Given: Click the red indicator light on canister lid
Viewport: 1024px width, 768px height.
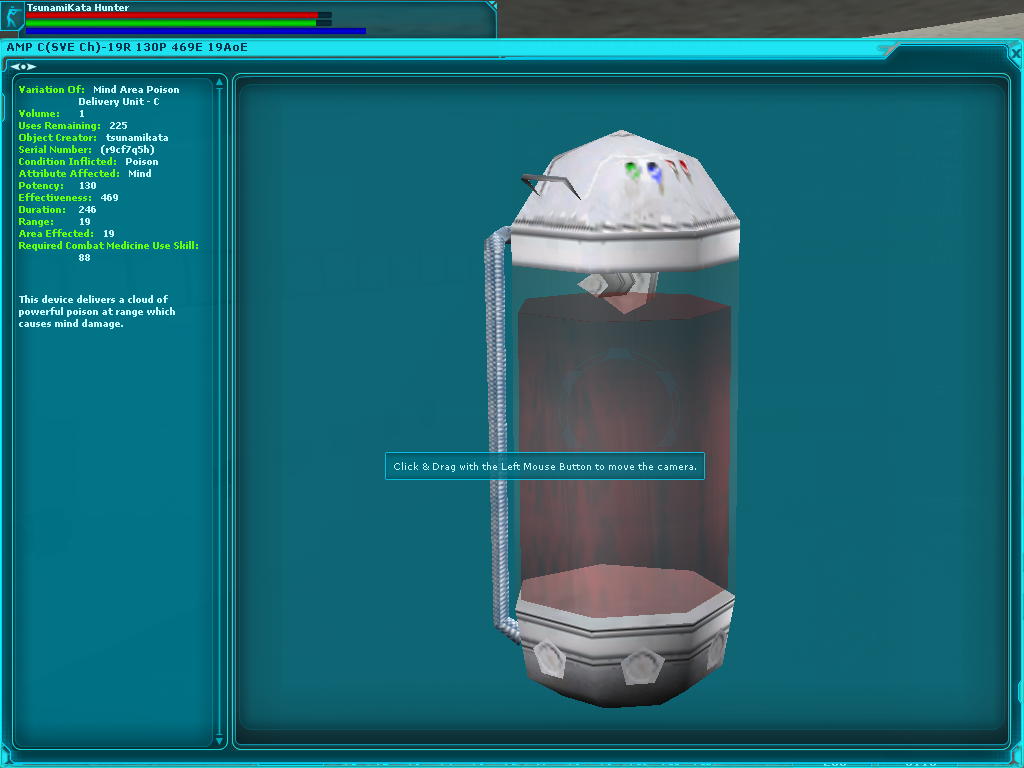Looking at the screenshot, I should click(683, 167).
